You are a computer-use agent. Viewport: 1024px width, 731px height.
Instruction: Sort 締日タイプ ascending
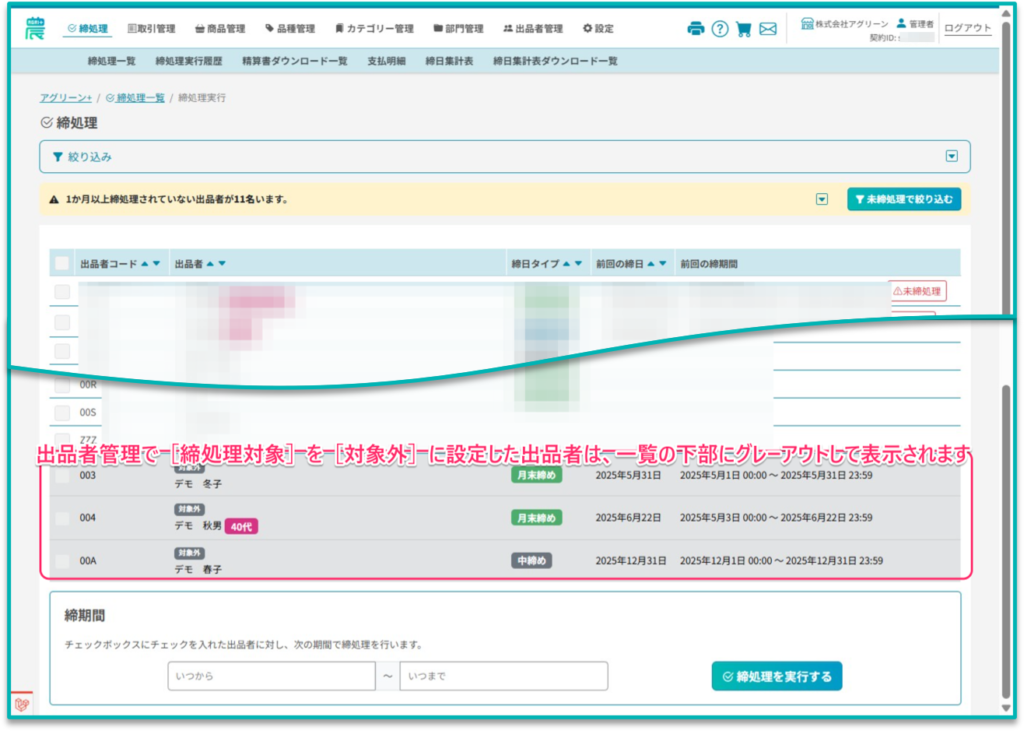pyautogui.click(x=566, y=263)
